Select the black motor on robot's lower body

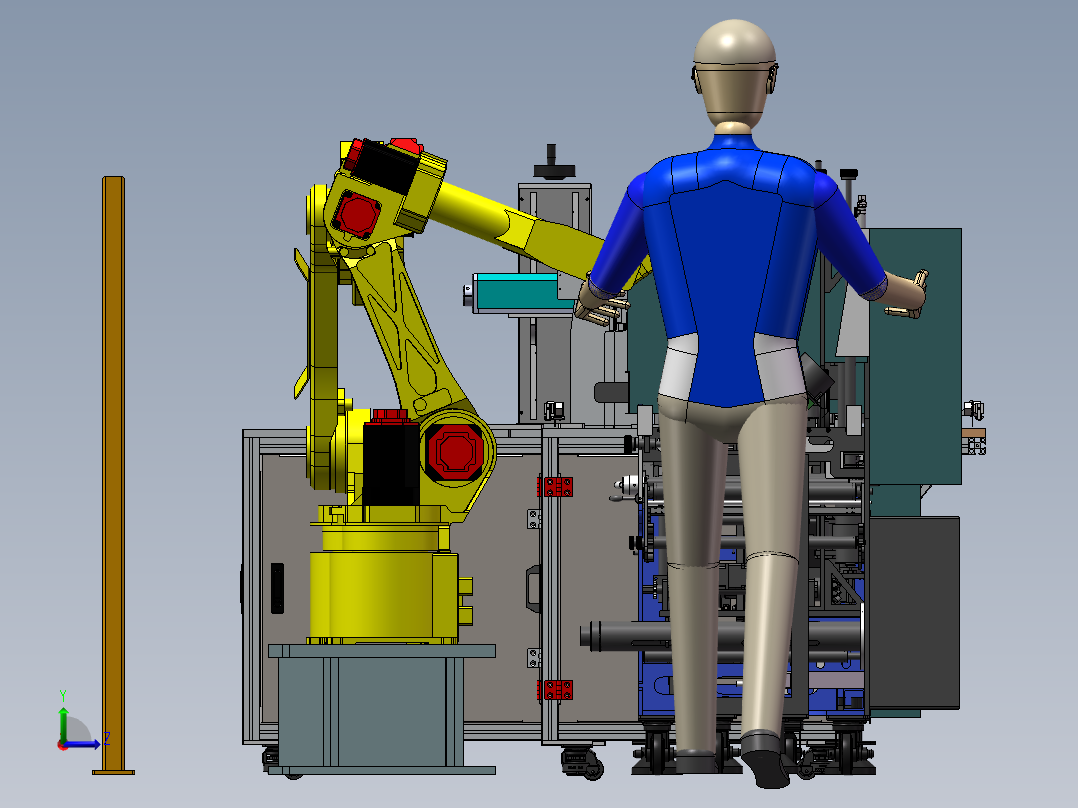390,462
